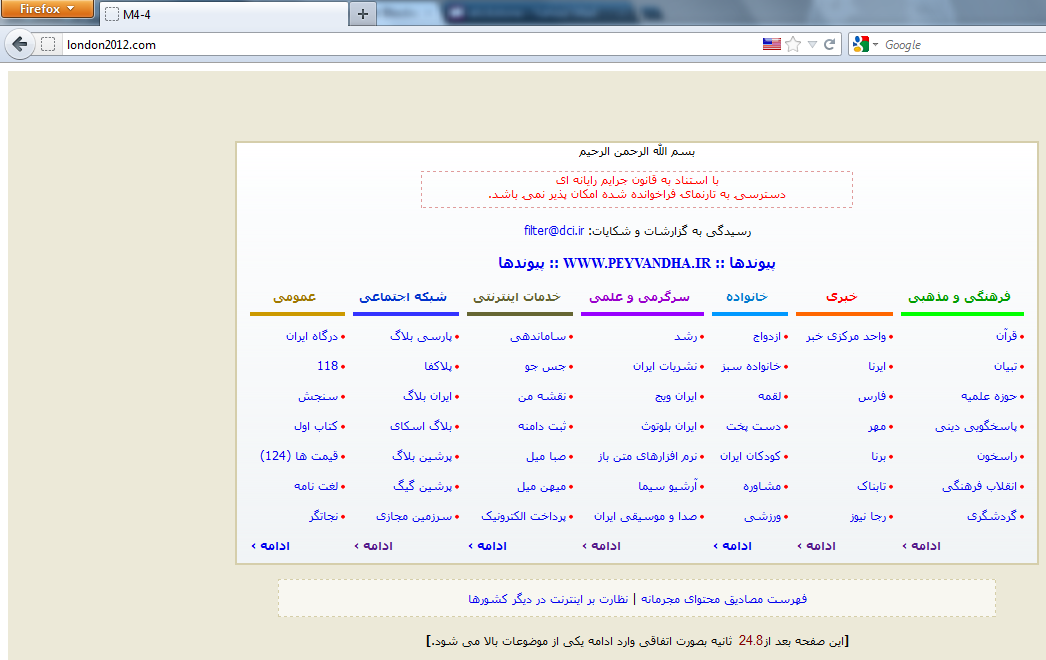Open the address bar history dropdown arrow

[x=812, y=45]
